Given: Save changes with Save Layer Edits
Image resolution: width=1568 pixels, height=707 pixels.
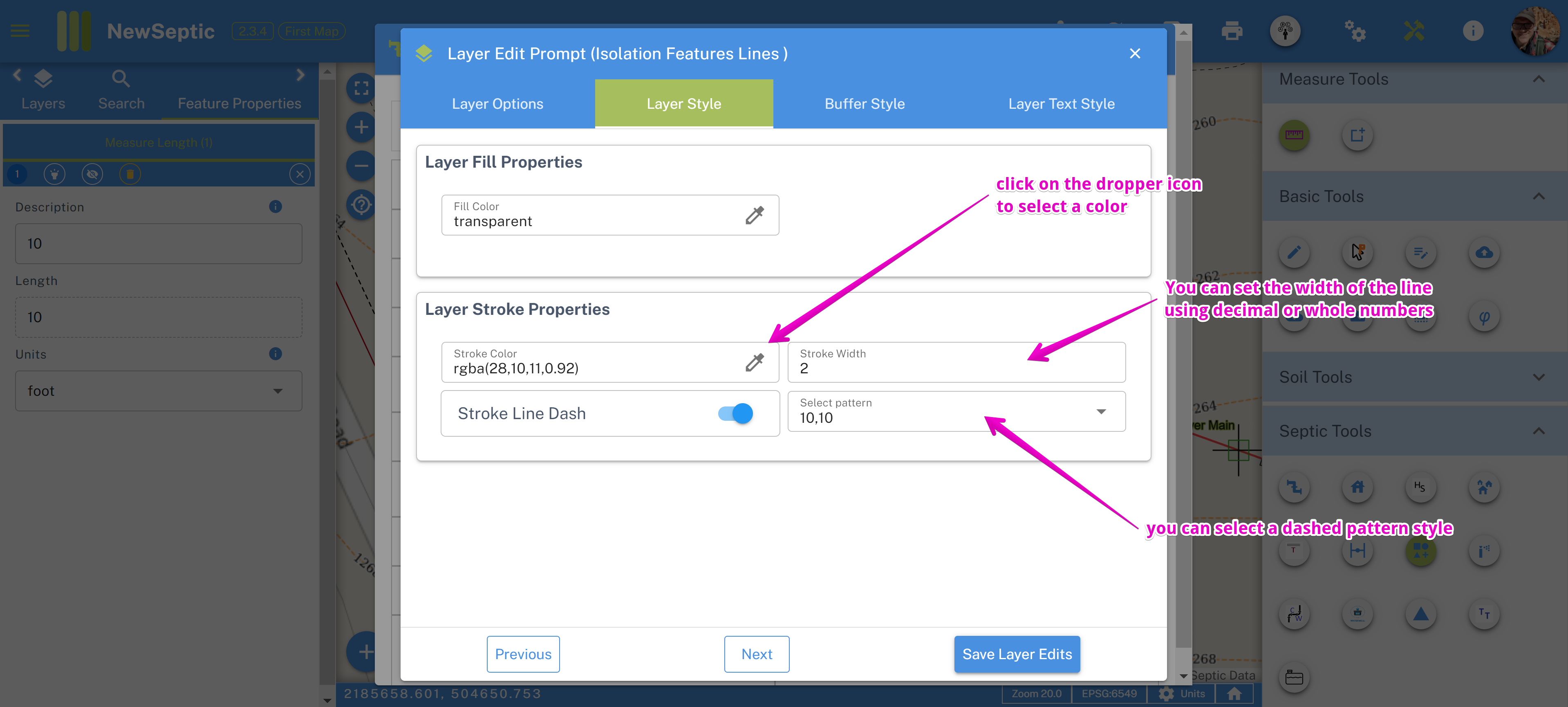Looking at the screenshot, I should click(x=1017, y=654).
